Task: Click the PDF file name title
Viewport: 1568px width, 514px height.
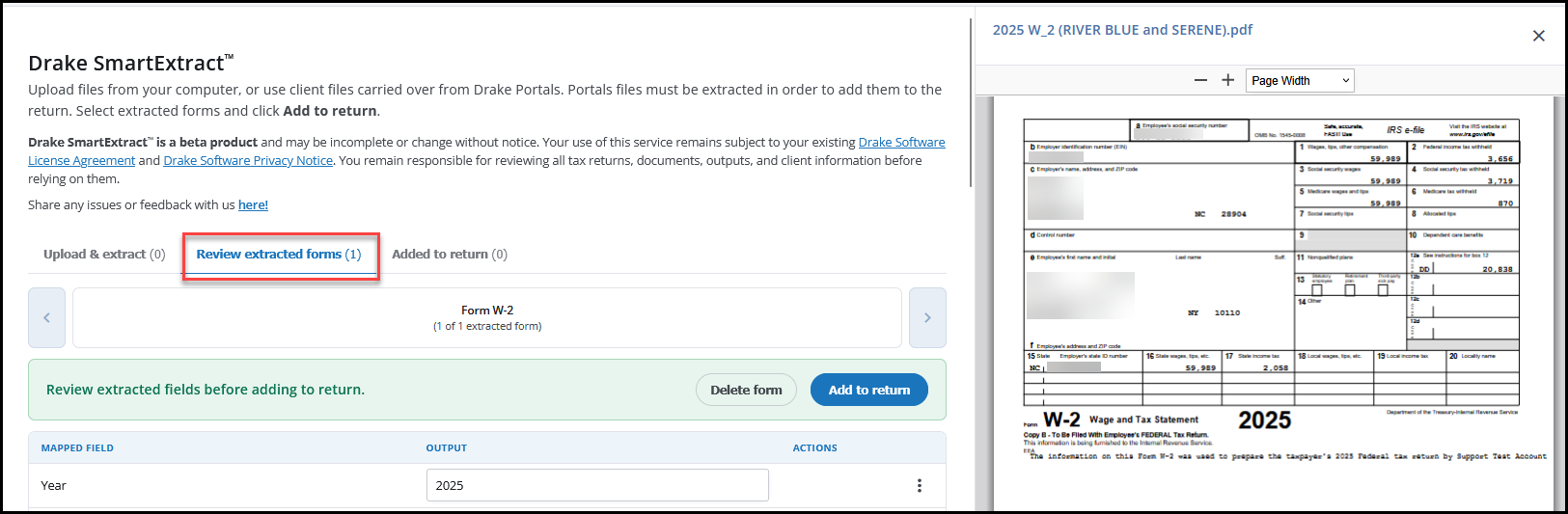Action: tap(1122, 30)
